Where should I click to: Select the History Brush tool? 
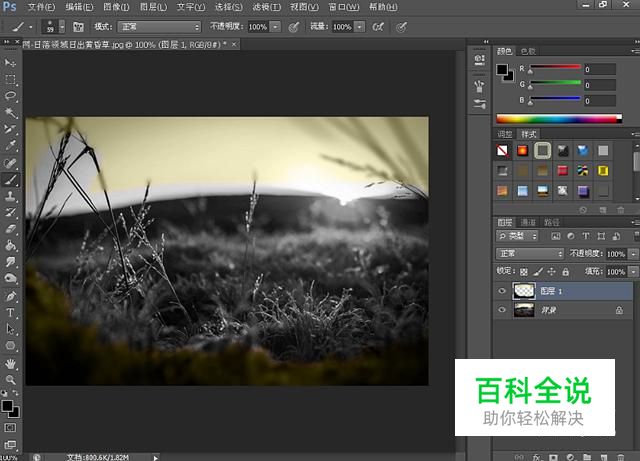(10, 212)
